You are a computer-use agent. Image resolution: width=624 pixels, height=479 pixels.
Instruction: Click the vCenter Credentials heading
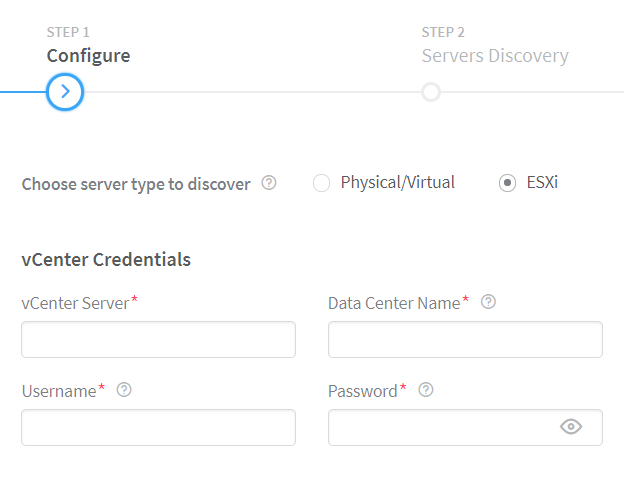[x=106, y=260]
